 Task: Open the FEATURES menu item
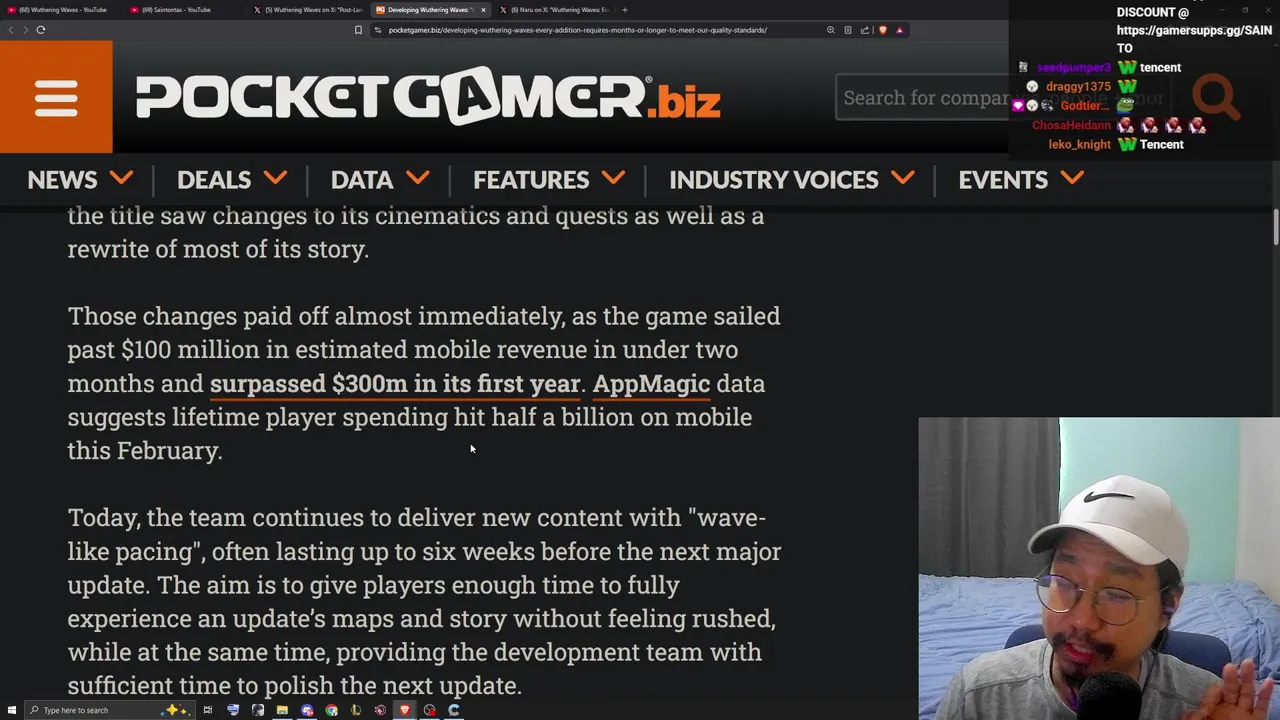[x=531, y=180]
